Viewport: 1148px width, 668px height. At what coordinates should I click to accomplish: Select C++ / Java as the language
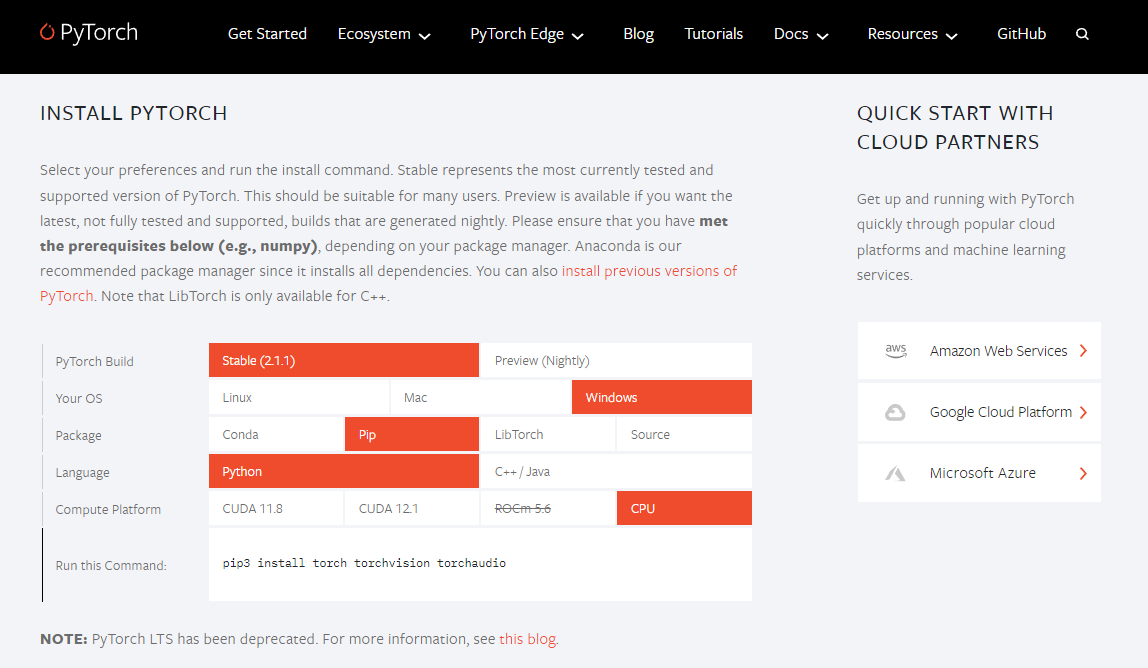616,472
